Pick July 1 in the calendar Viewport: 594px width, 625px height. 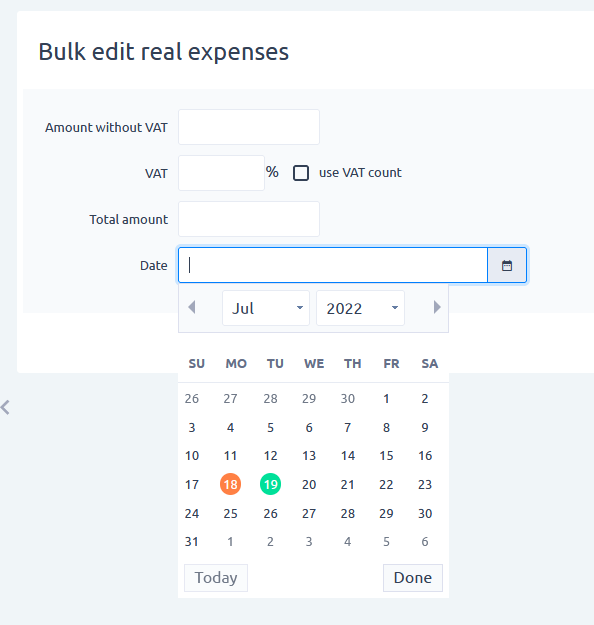pos(386,399)
